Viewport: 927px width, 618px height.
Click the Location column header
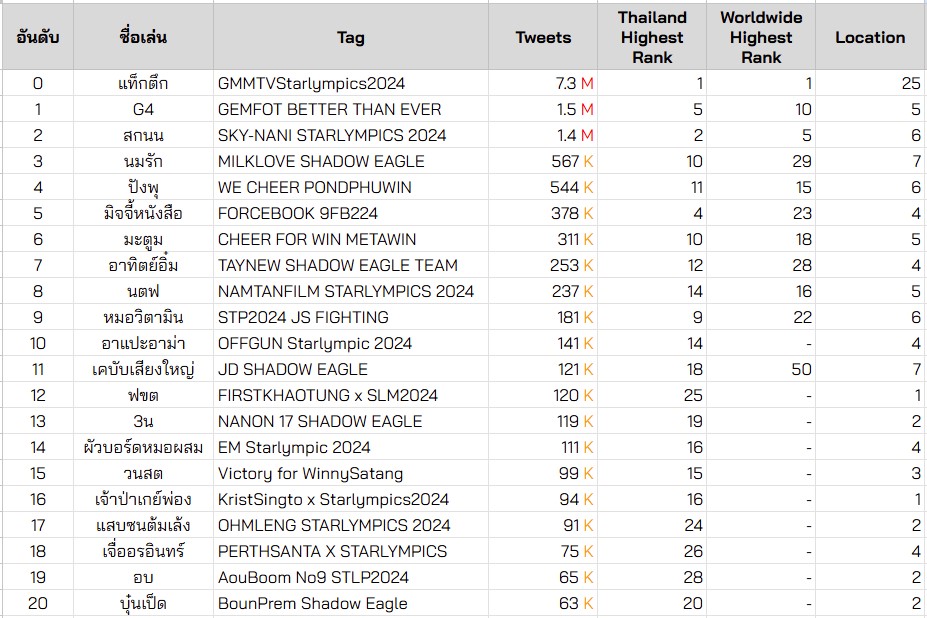tap(870, 37)
